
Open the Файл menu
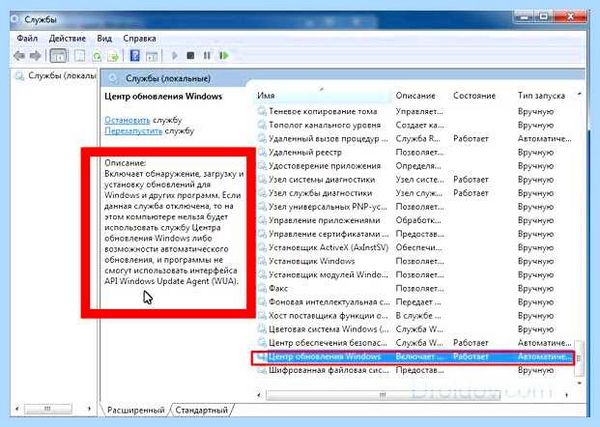(27, 39)
